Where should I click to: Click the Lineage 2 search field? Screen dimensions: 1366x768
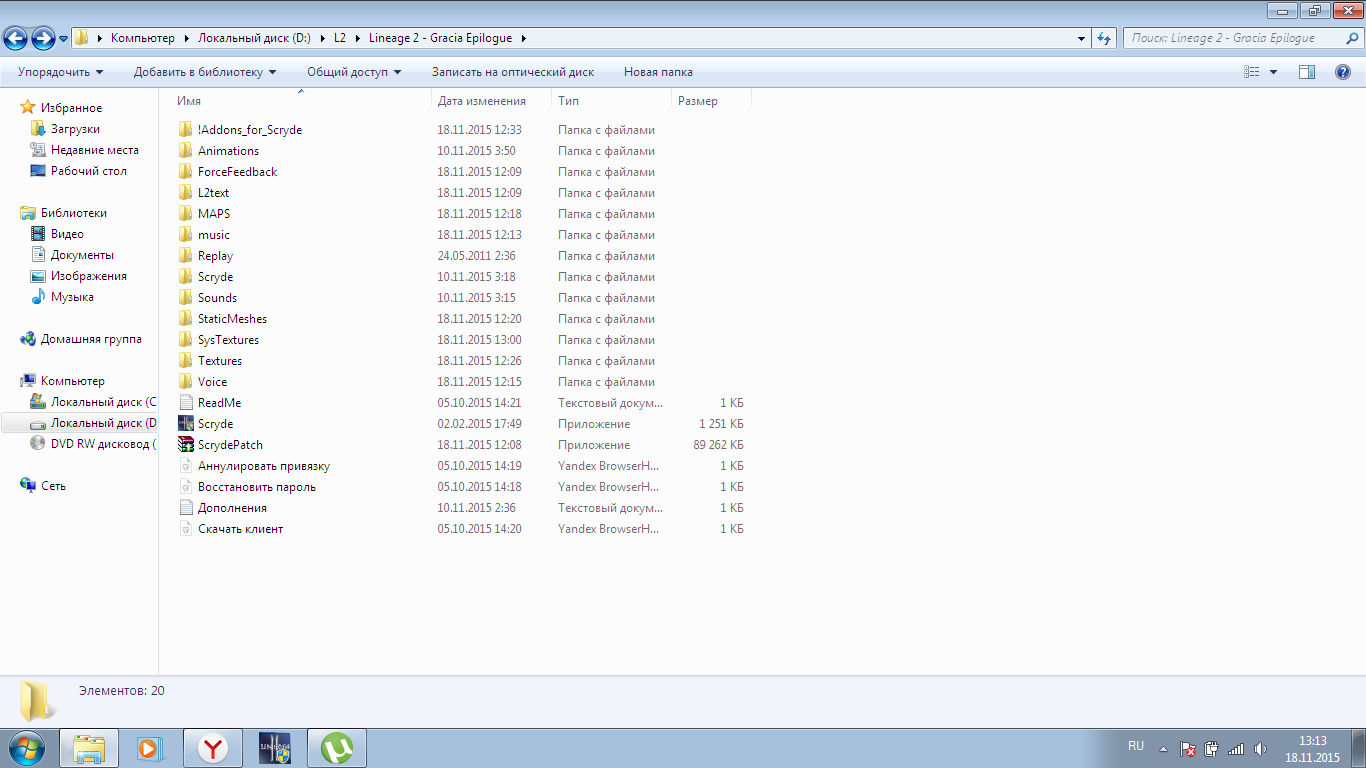(1230, 38)
